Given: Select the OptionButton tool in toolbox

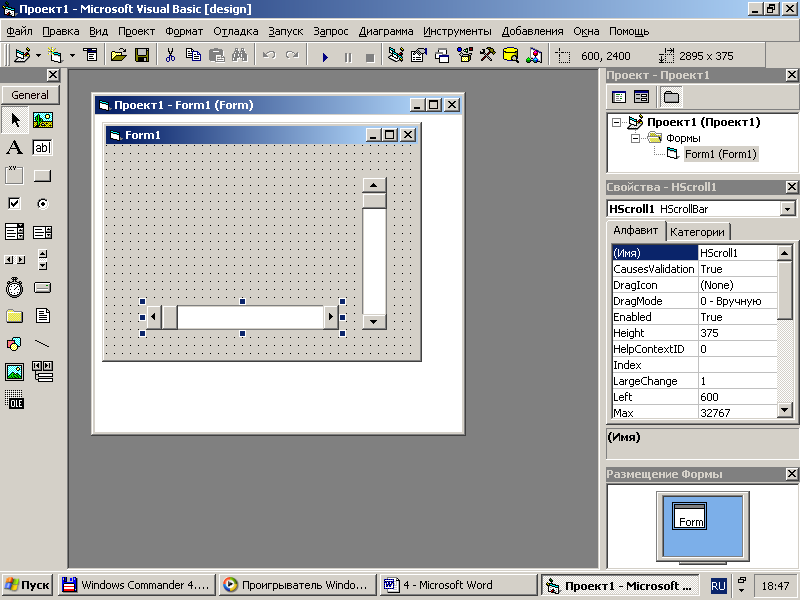Looking at the screenshot, I should (x=43, y=204).
